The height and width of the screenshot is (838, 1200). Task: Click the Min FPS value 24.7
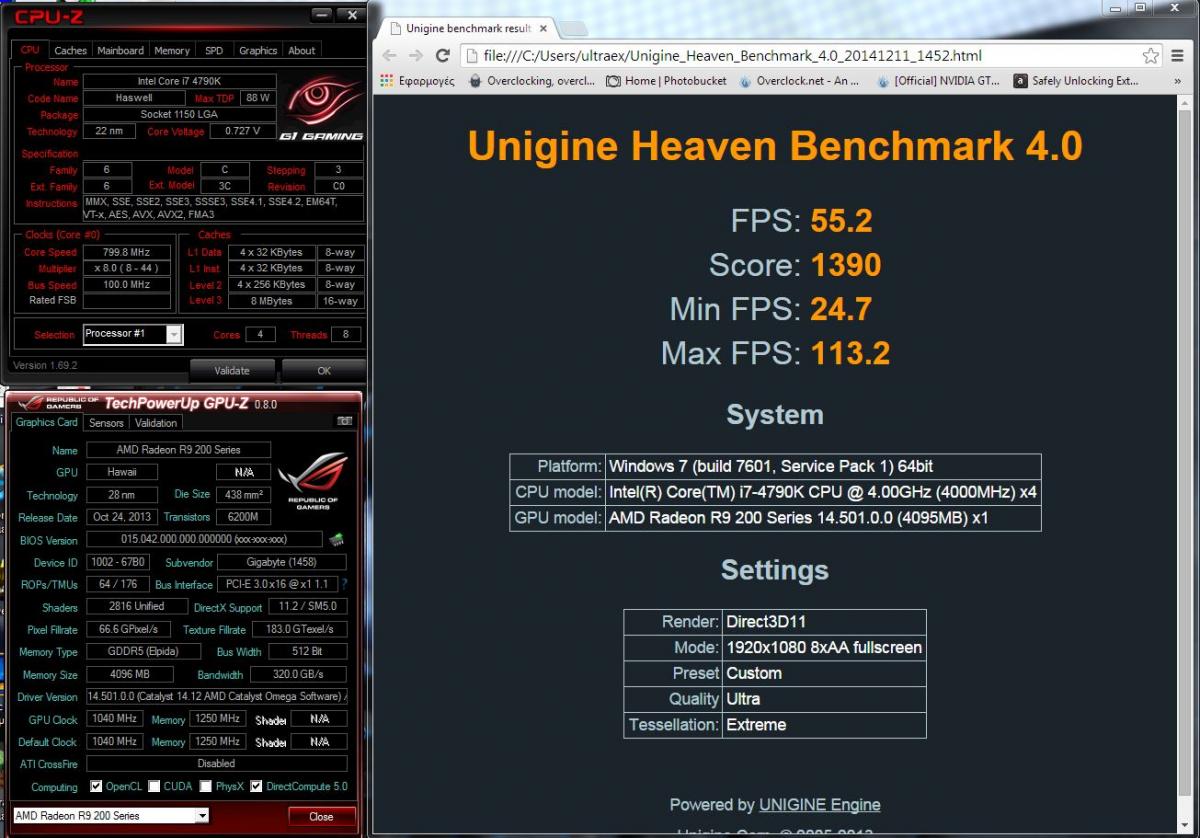tap(841, 309)
